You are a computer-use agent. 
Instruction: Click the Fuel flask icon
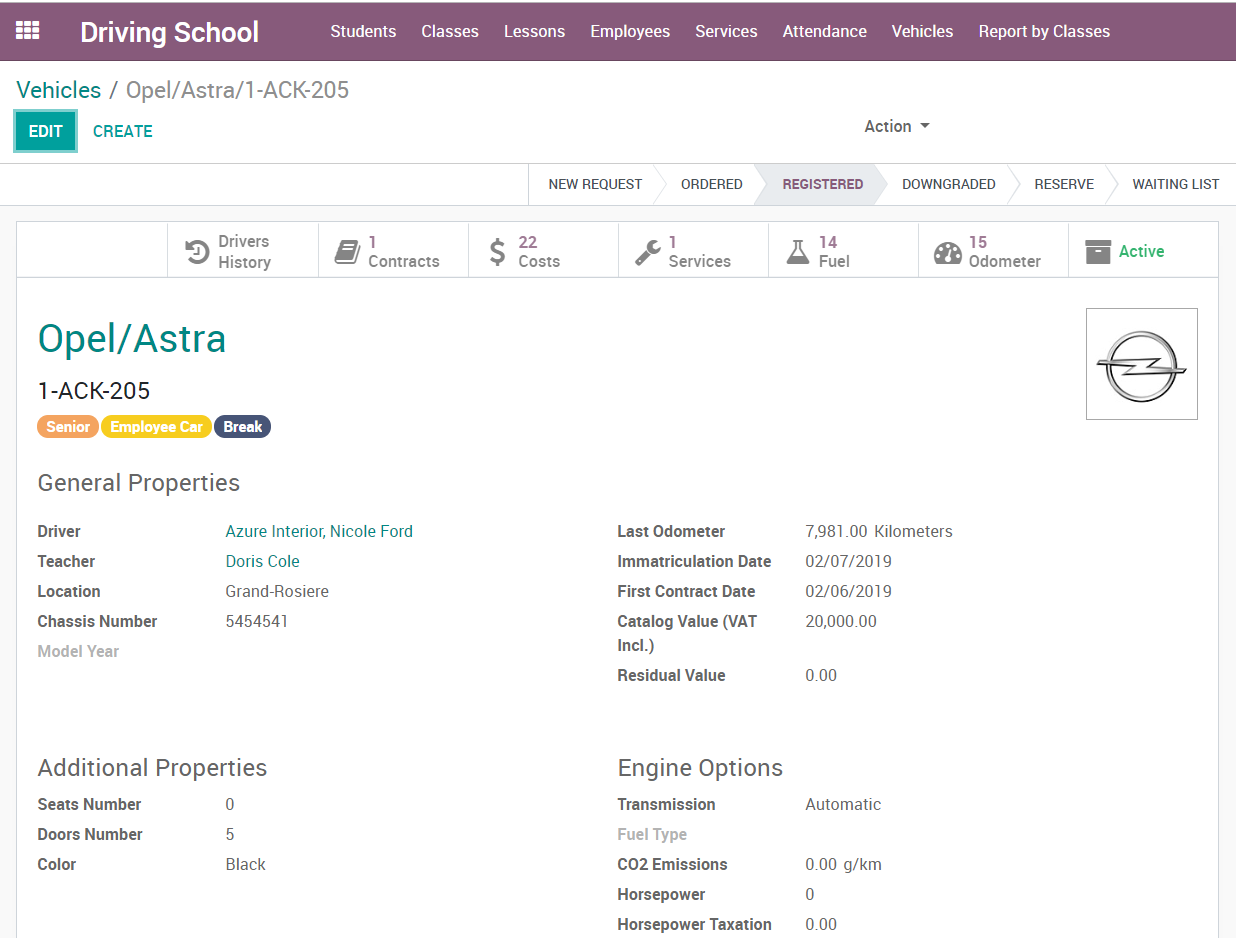[x=797, y=252]
